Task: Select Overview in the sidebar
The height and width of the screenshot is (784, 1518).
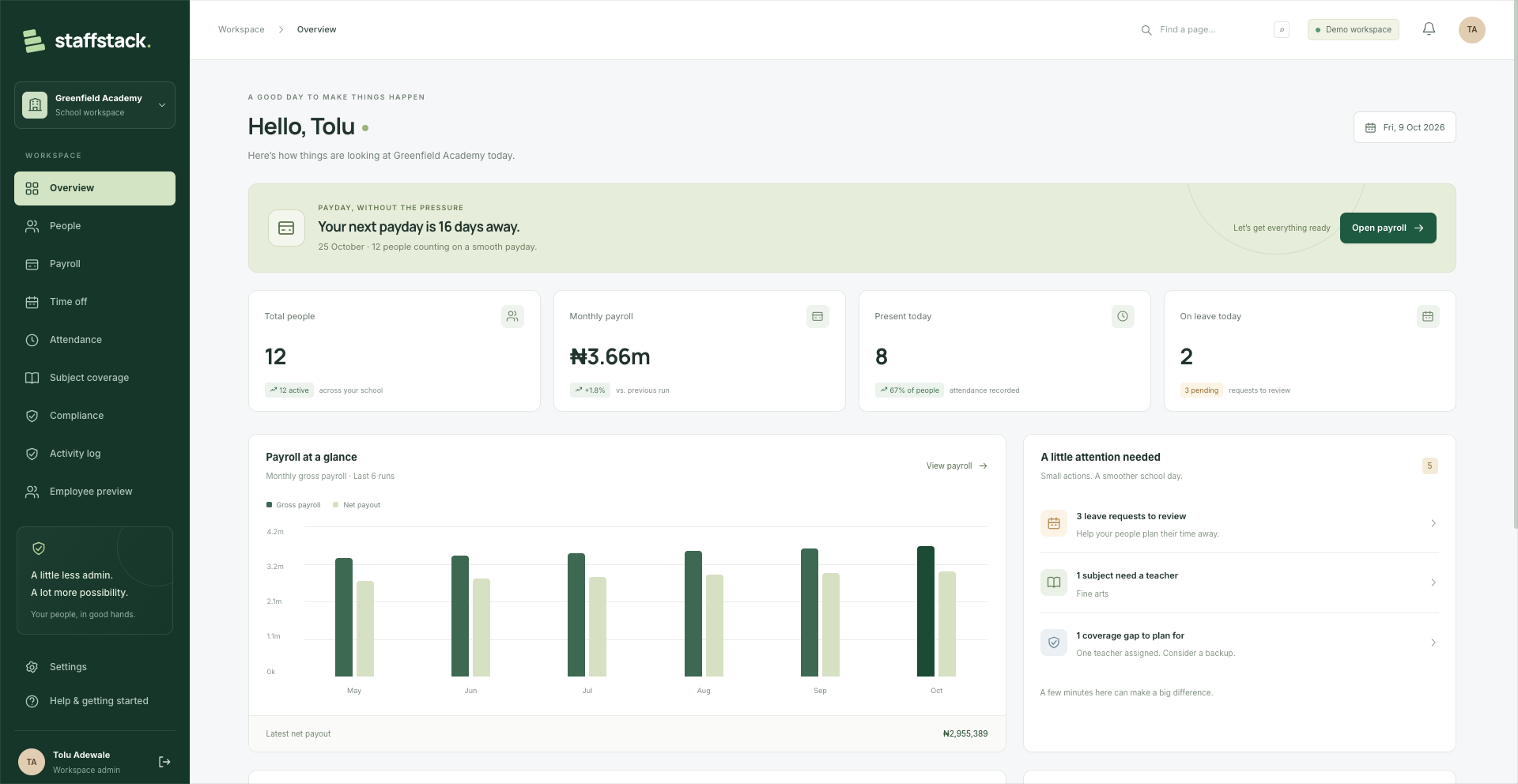Action: coord(95,188)
